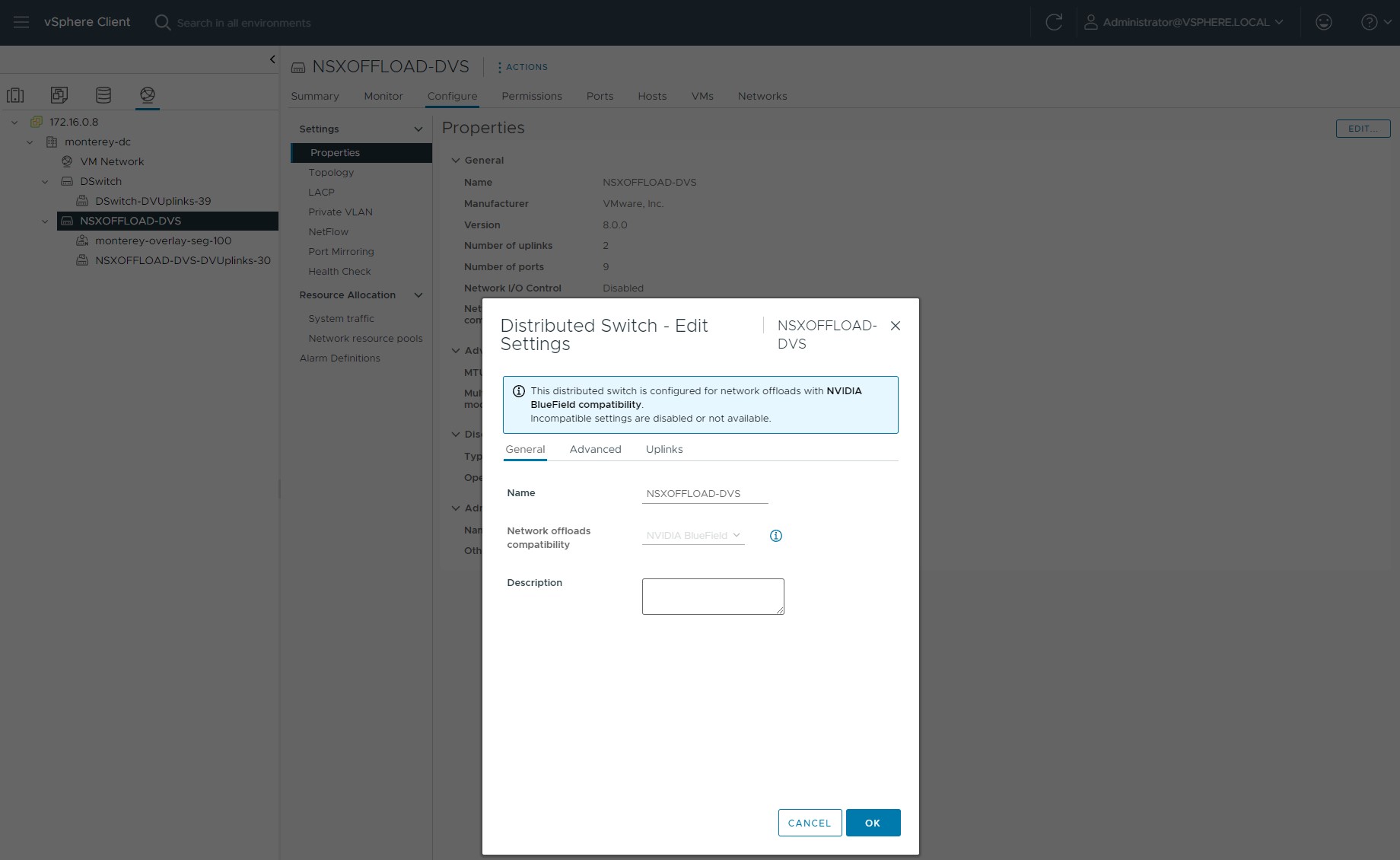Switch to Hosts and Clusters inventory view
This screenshot has height=860, width=1400.
(x=15, y=95)
